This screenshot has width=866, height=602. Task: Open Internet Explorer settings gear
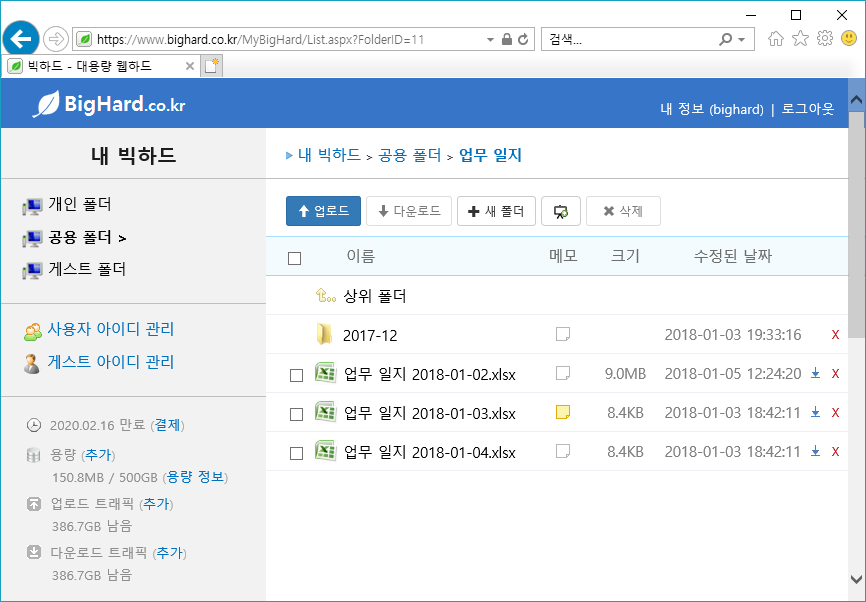coord(825,39)
